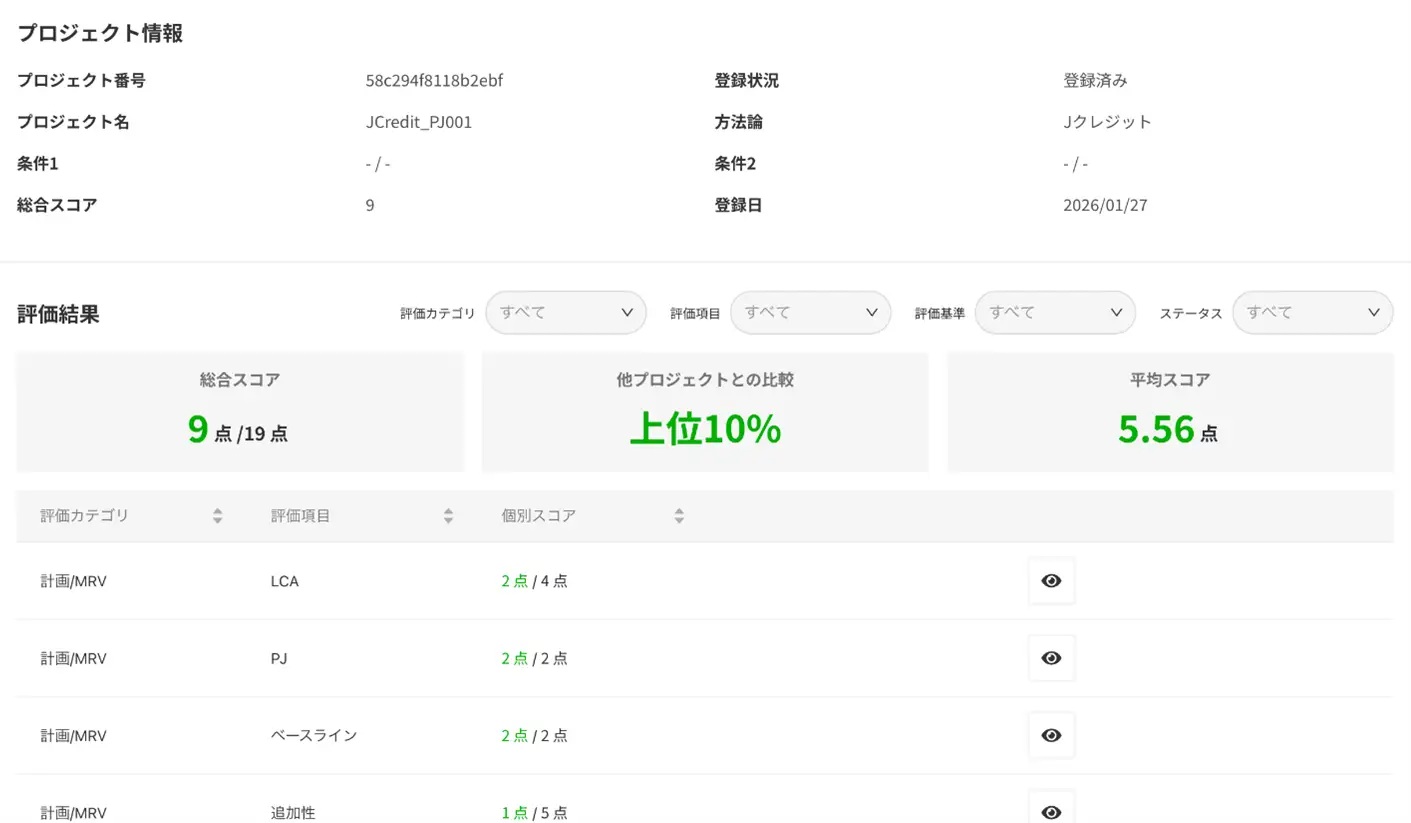Viewport: 1411px width, 823px height.
Task: Expand the 評価基準 selector showing すべて
Action: [x=1055, y=312]
